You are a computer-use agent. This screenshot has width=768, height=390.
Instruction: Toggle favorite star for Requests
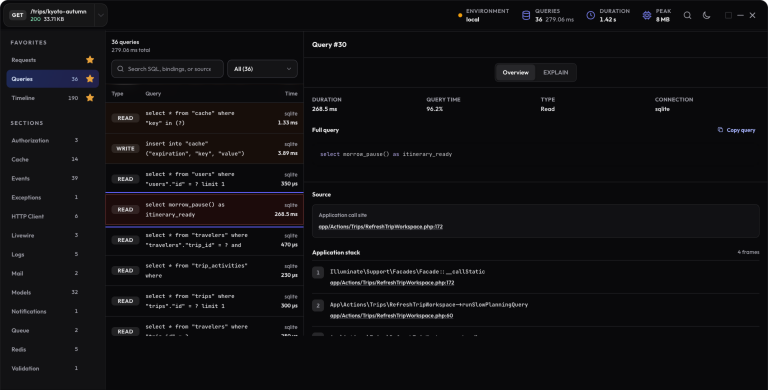click(90, 60)
